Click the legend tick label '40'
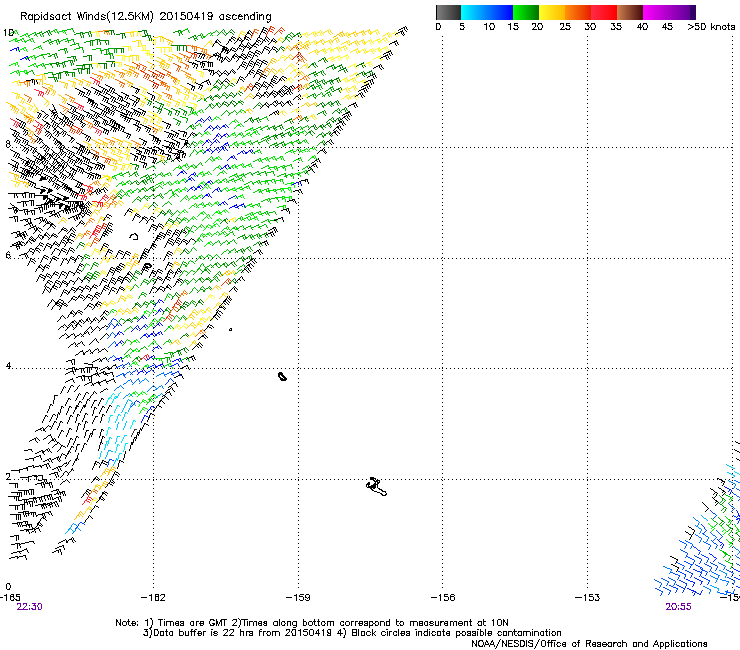740x650 pixels. coord(642,27)
